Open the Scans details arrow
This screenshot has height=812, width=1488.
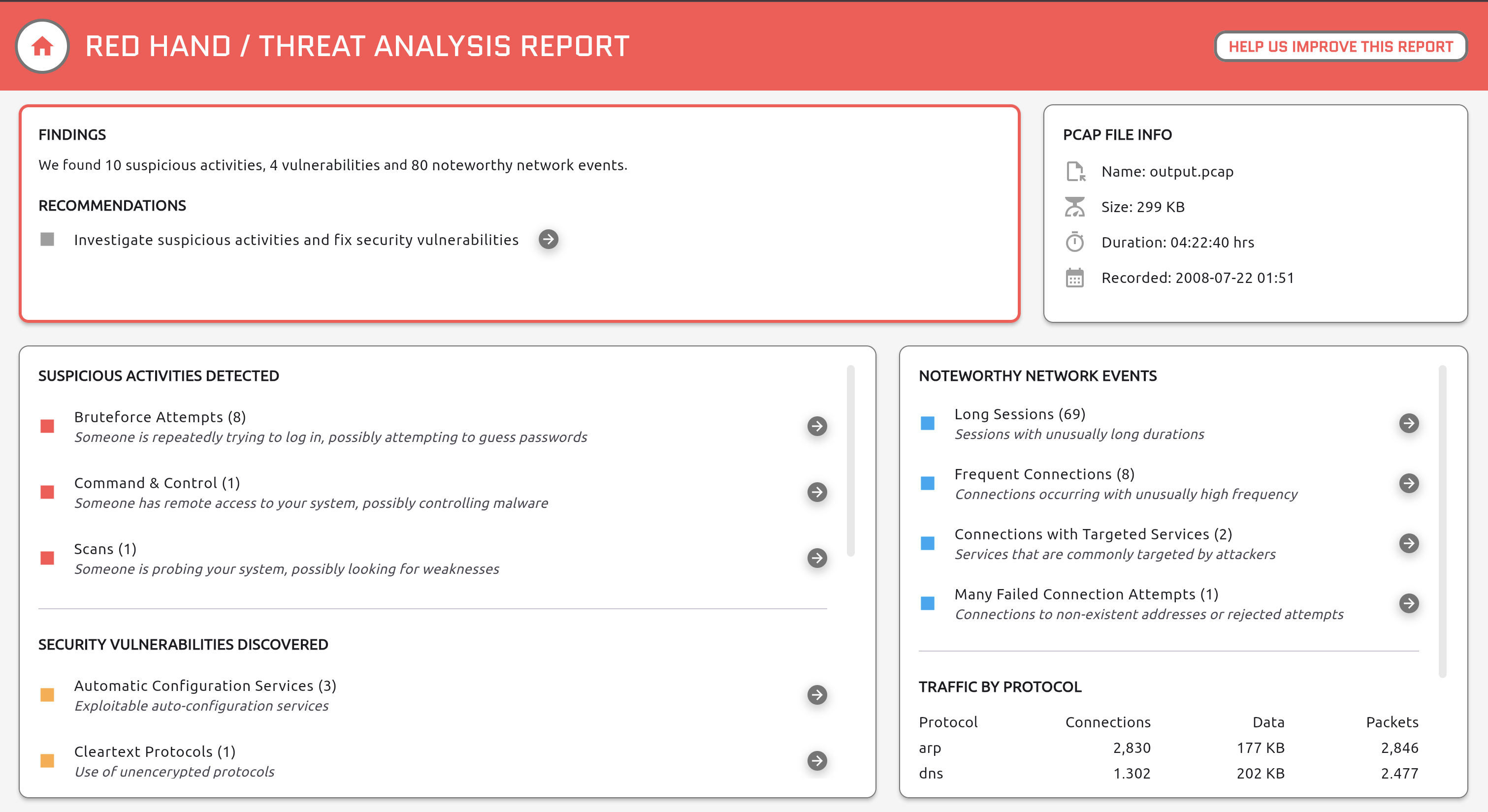tap(817, 558)
